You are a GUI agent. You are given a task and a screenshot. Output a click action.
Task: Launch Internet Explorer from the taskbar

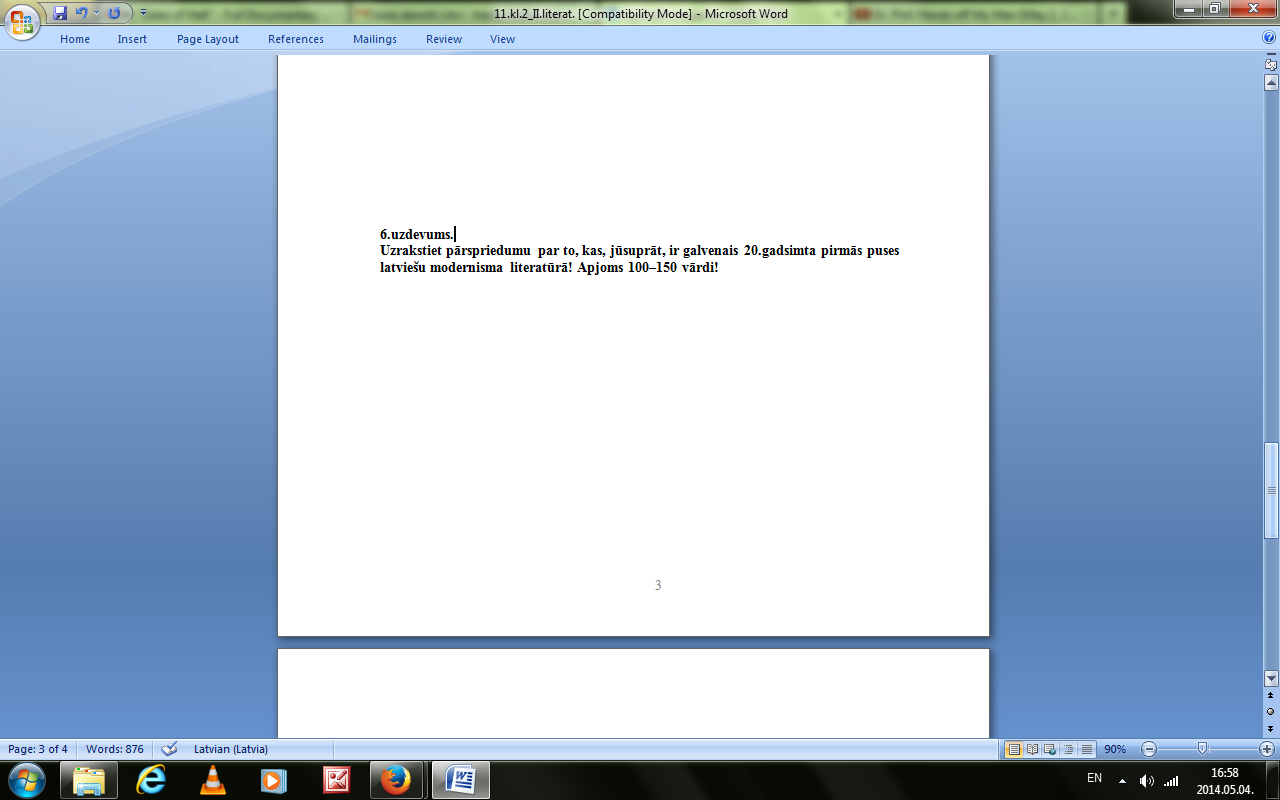[x=151, y=780]
